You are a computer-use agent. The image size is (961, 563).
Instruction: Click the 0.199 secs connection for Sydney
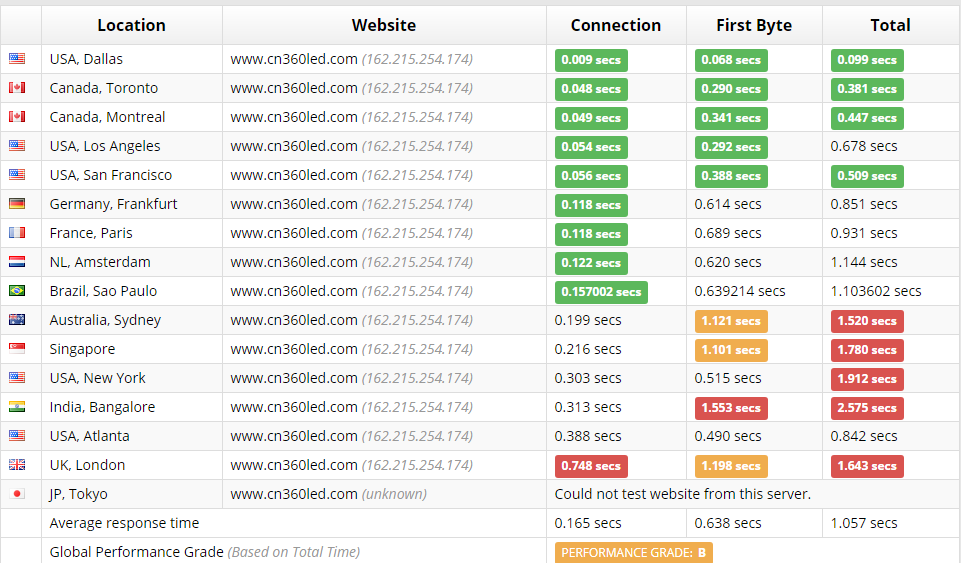pyautogui.click(x=588, y=320)
